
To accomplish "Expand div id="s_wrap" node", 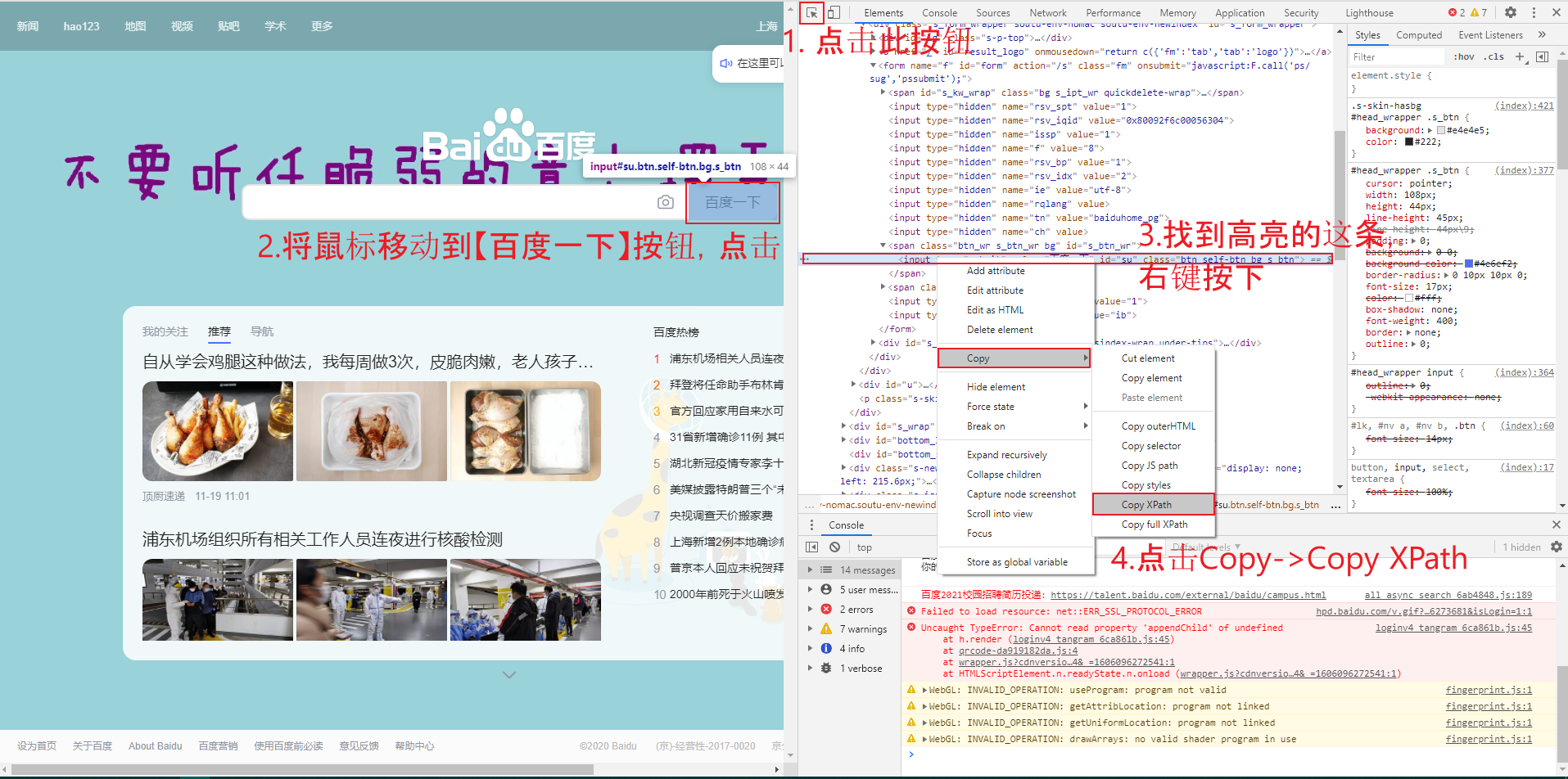I will (844, 426).
